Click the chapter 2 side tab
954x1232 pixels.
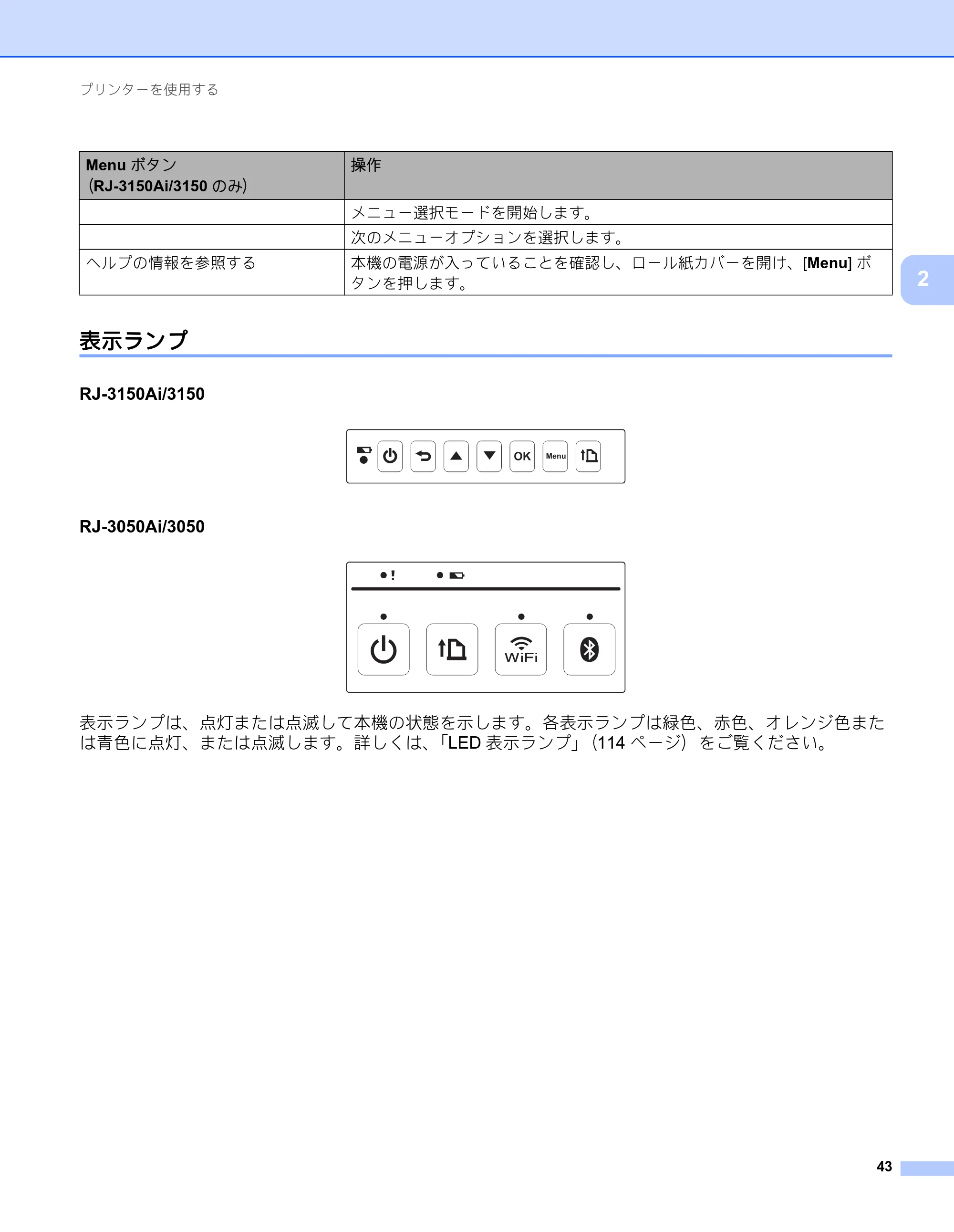927,280
